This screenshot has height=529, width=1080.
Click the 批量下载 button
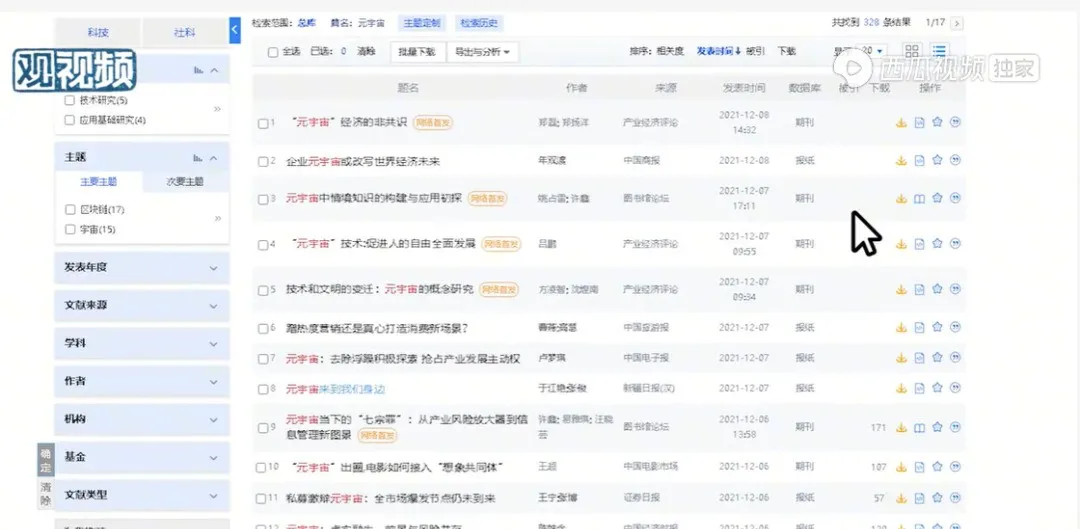[x=417, y=52]
